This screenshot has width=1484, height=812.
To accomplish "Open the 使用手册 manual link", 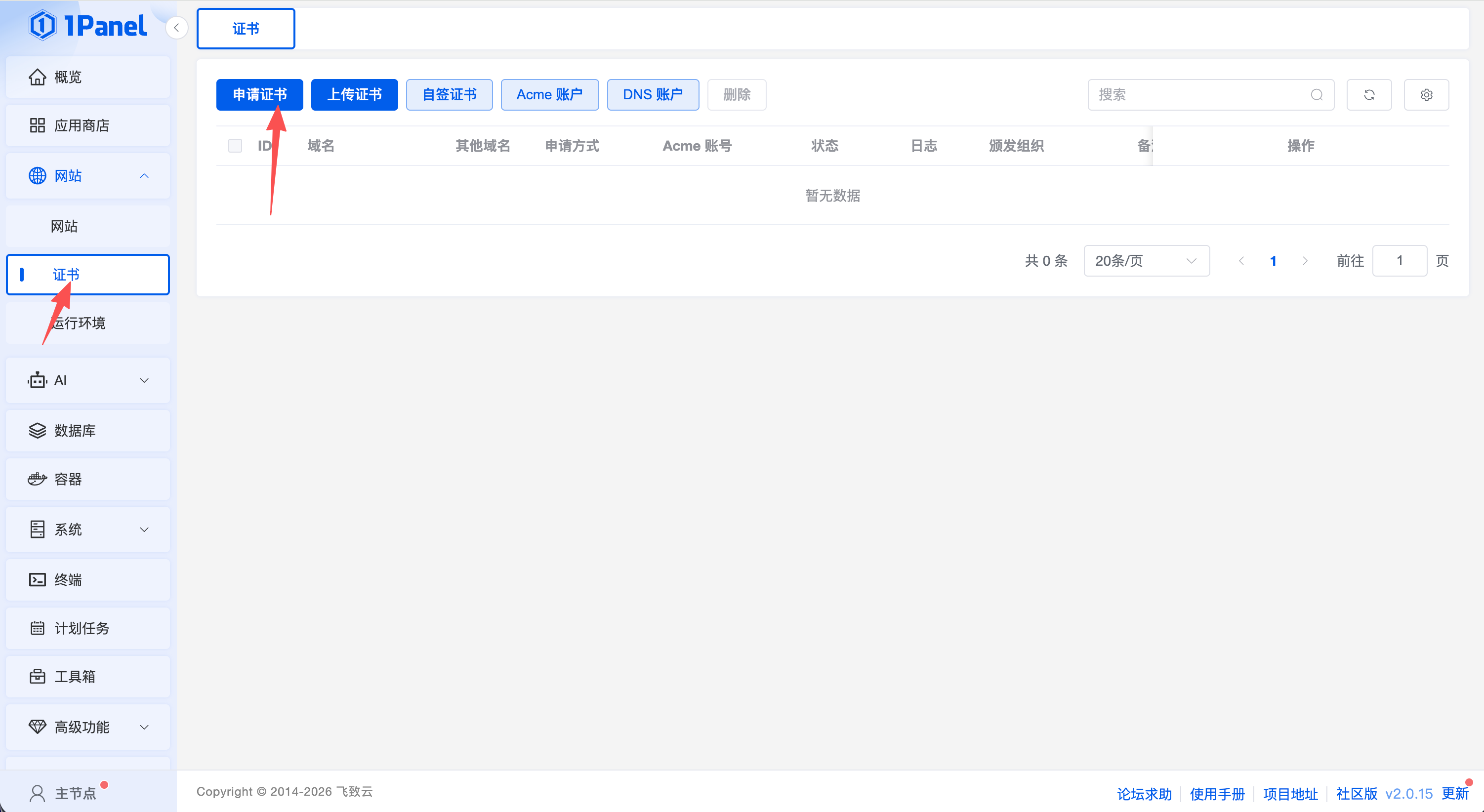I will [1217, 794].
